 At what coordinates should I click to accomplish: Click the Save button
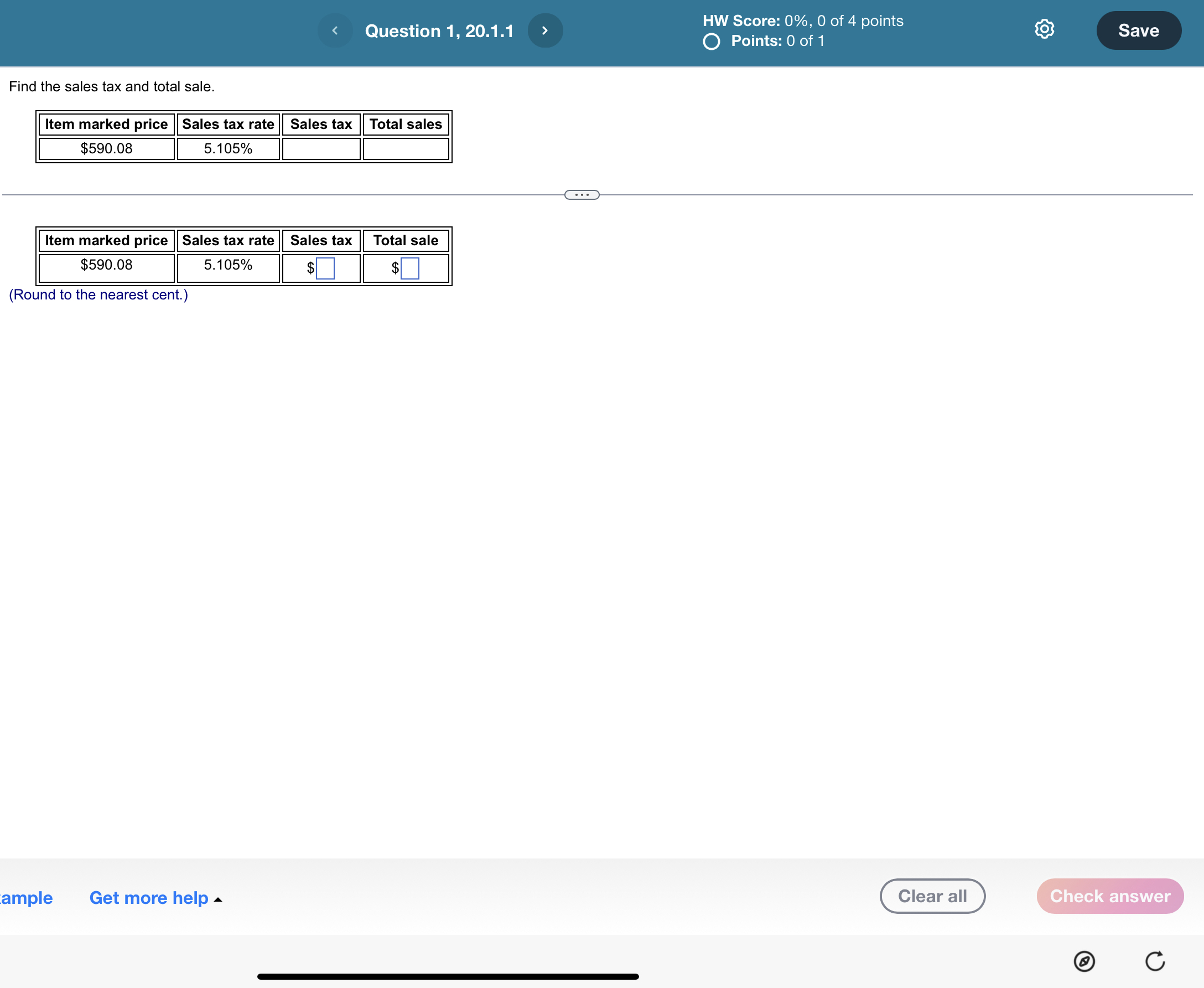point(1138,30)
